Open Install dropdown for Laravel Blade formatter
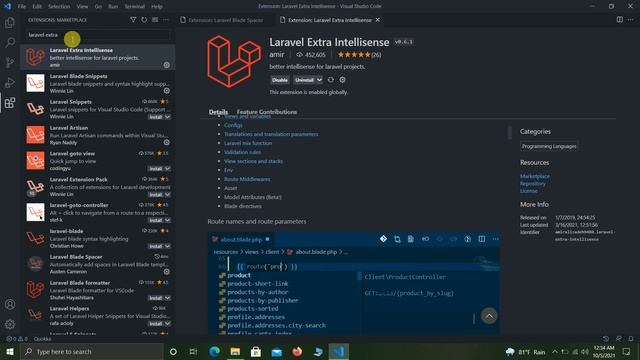Viewport: 640px width, 360px height. pos(168,298)
